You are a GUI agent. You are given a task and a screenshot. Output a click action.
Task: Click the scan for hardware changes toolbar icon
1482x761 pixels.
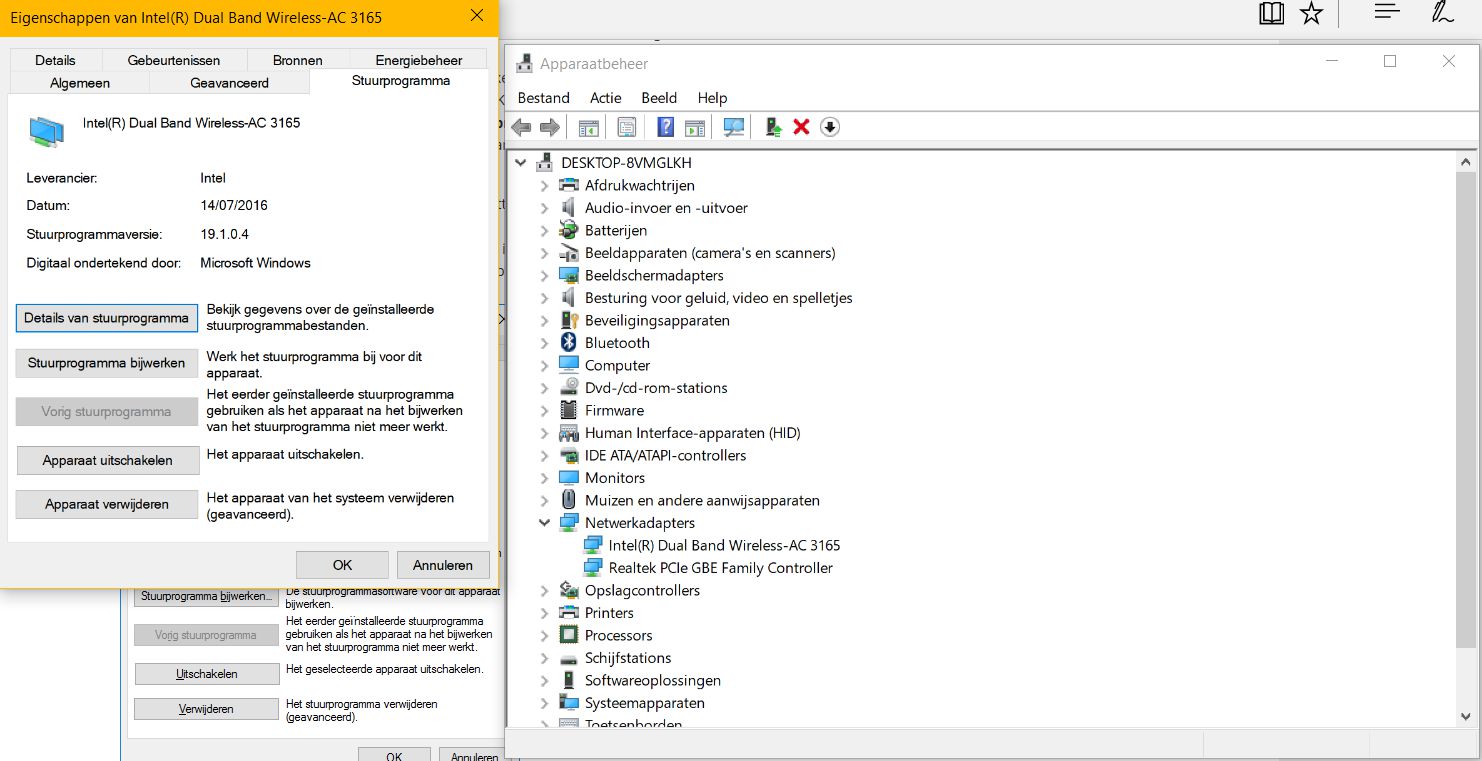[x=734, y=127]
